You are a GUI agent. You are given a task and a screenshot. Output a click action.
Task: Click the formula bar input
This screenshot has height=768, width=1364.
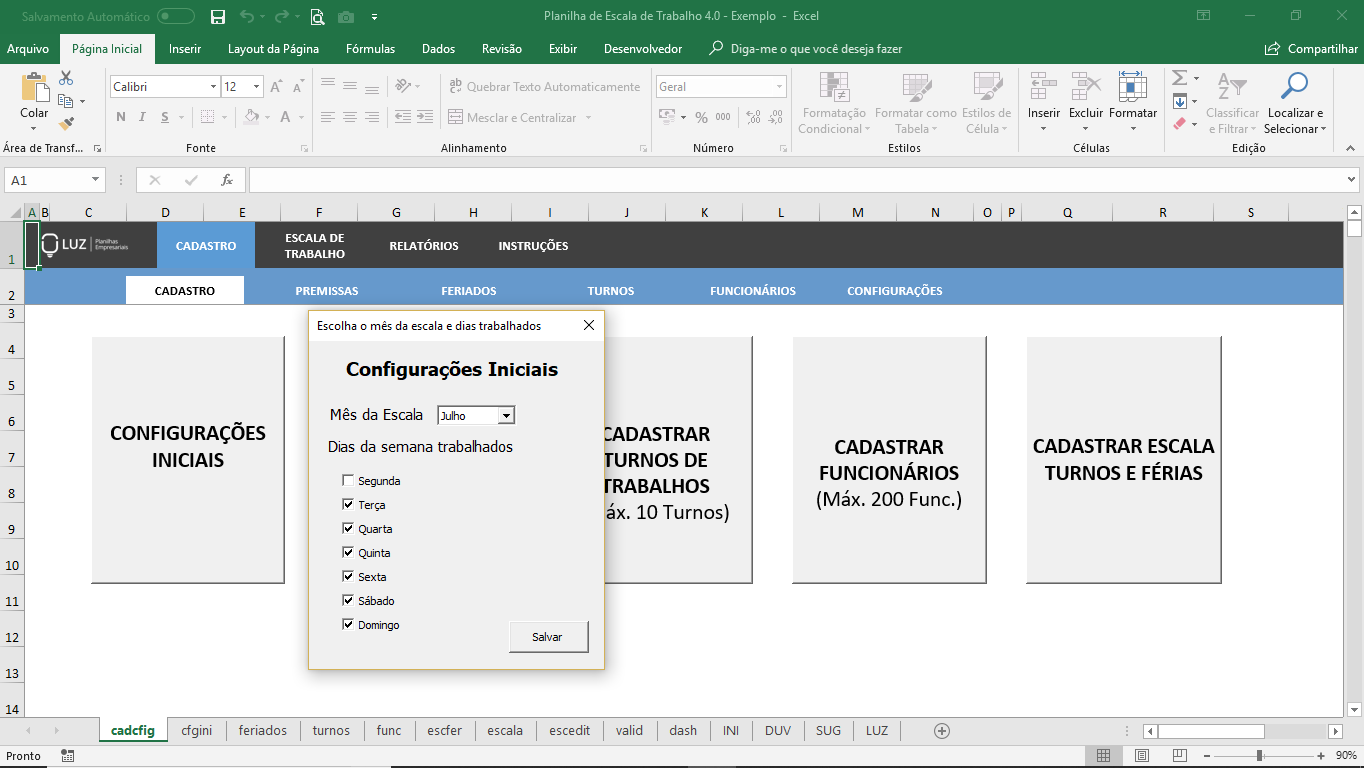(795, 180)
